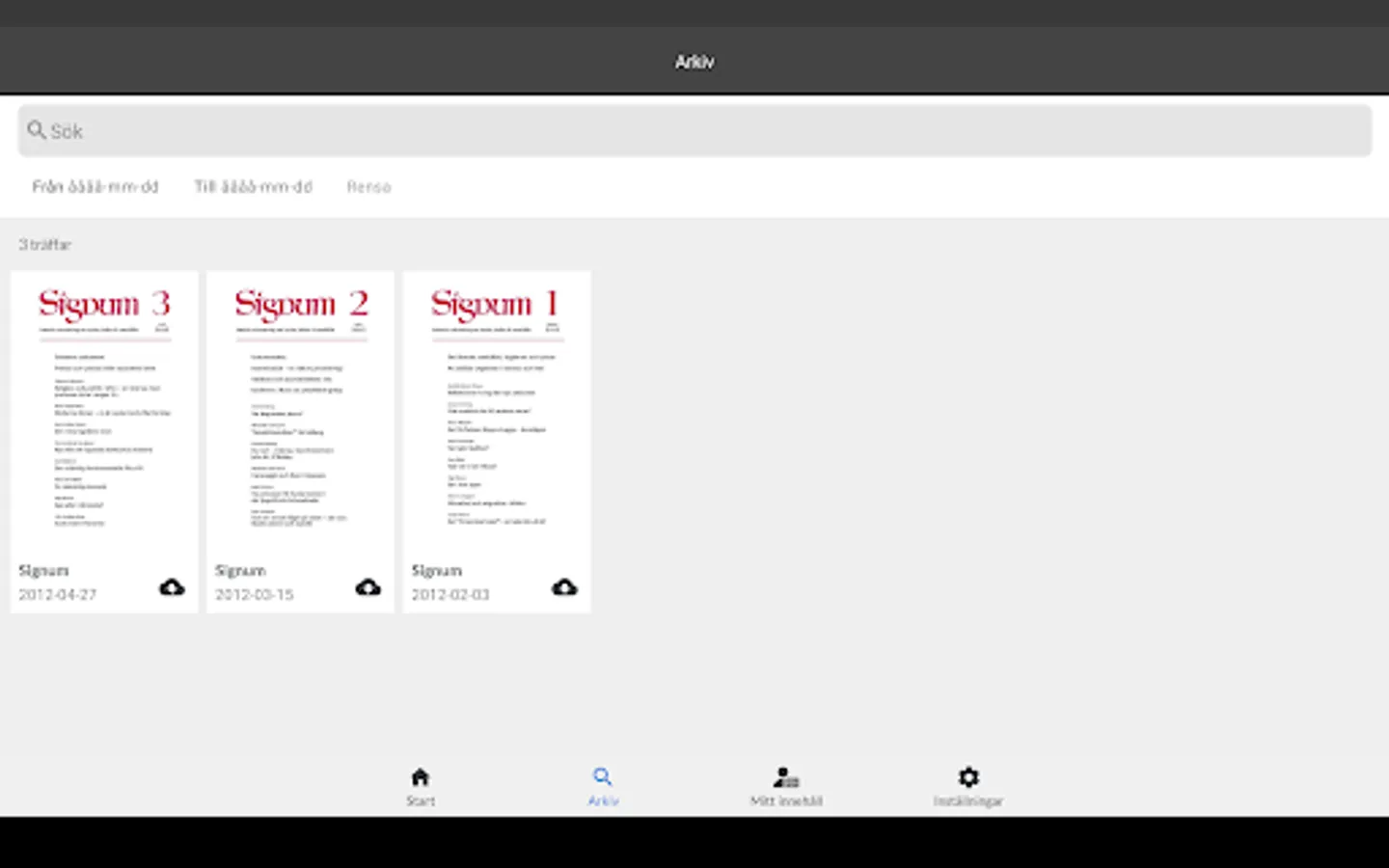Click the Signum label above 2012-03-15

[x=240, y=571]
